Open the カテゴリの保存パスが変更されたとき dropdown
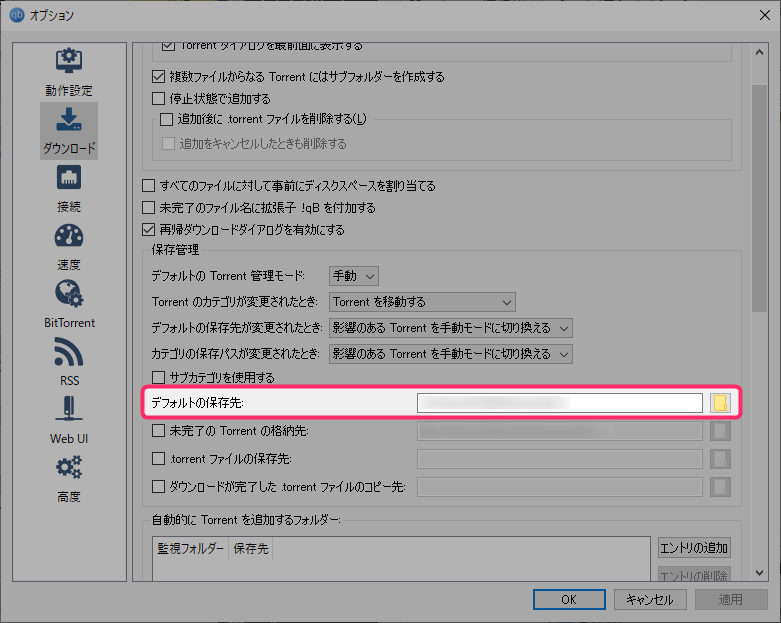The height and width of the screenshot is (623, 781). 450,354
